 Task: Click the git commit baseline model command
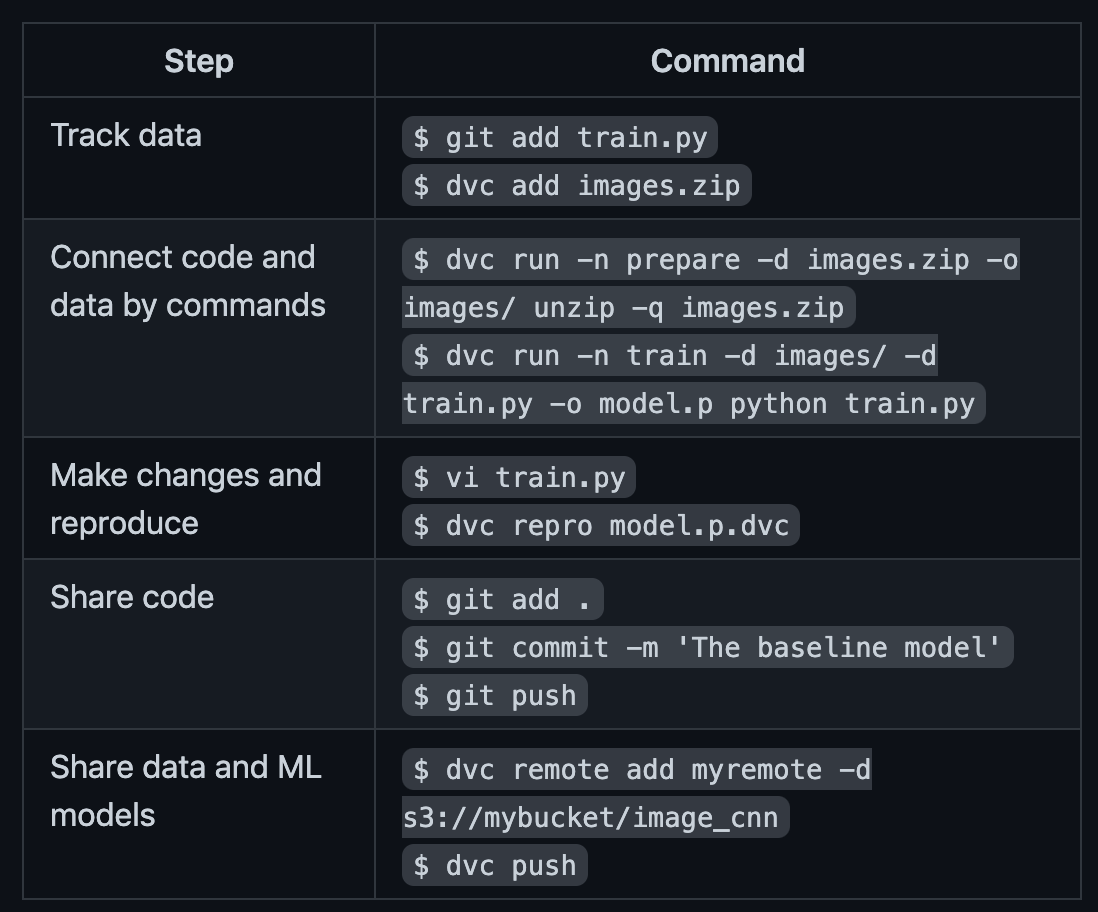coord(707,647)
